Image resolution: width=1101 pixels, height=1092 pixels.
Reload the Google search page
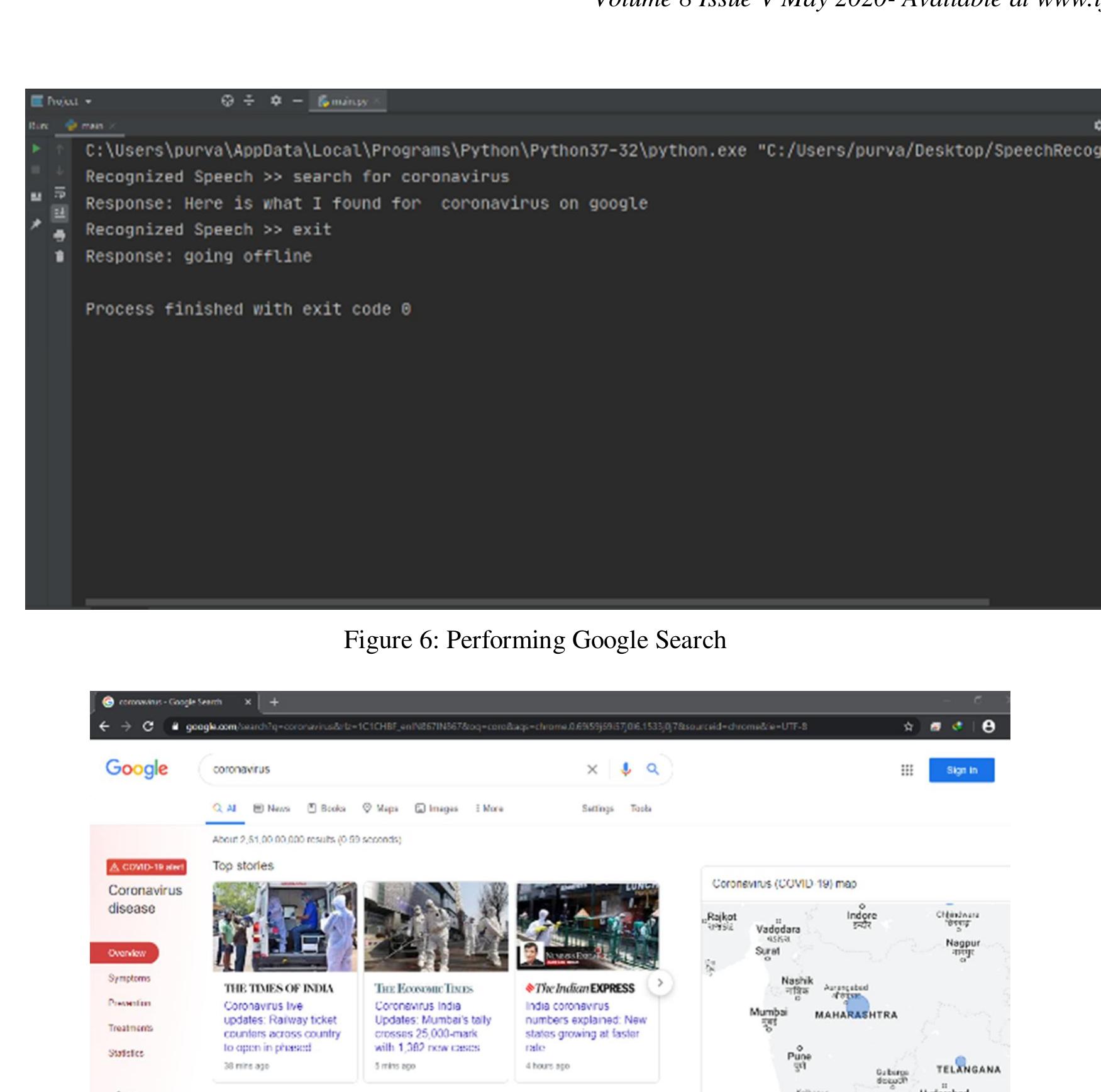(x=148, y=727)
